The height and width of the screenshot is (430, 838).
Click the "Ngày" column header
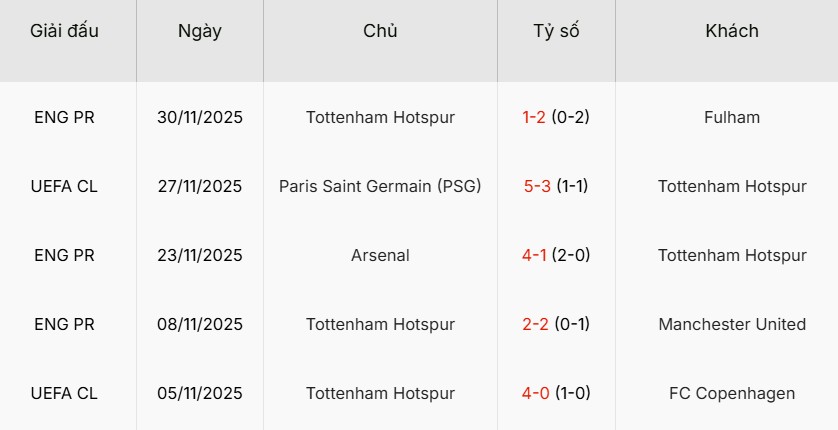point(200,31)
